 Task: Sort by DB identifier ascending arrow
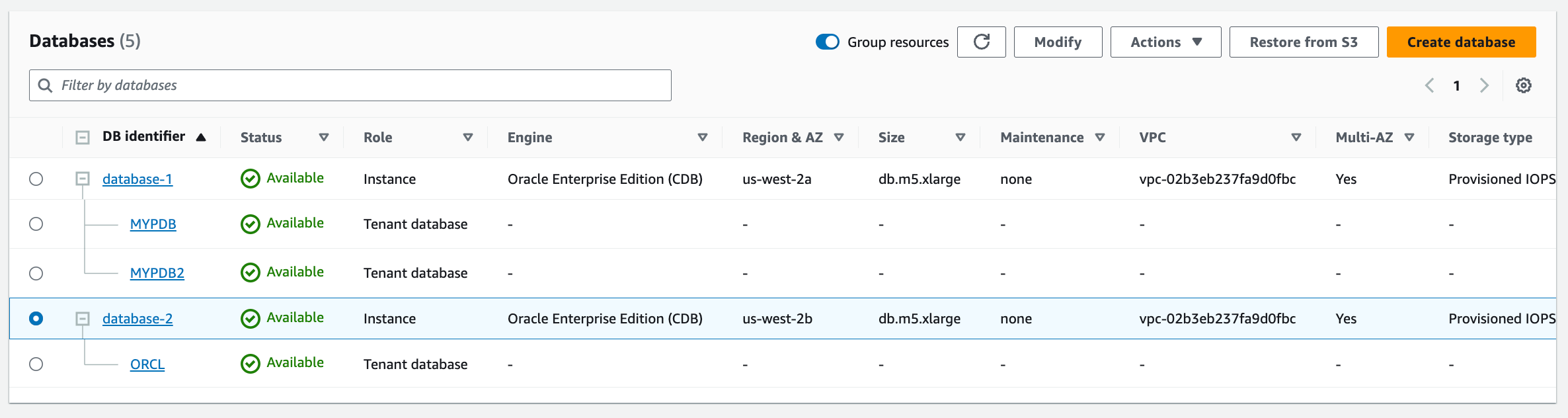click(x=201, y=137)
